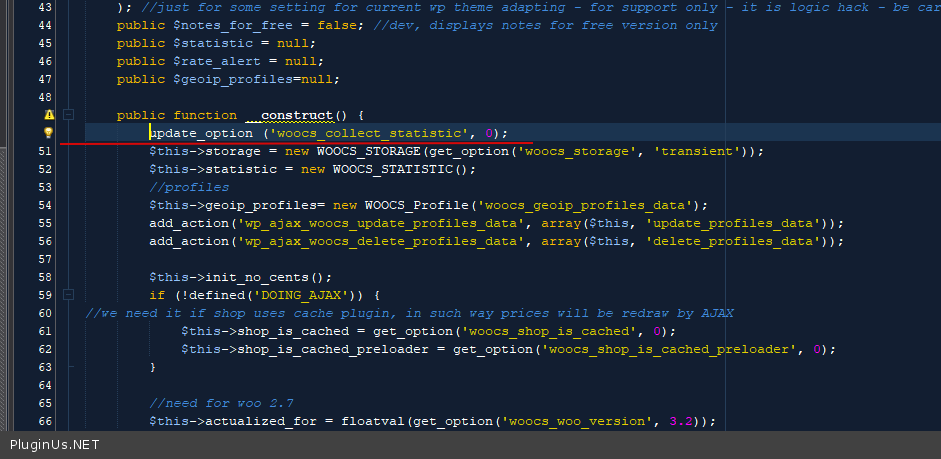Click line number 44 in gutter
Viewport: 941px width, 459px height.
[44, 25]
